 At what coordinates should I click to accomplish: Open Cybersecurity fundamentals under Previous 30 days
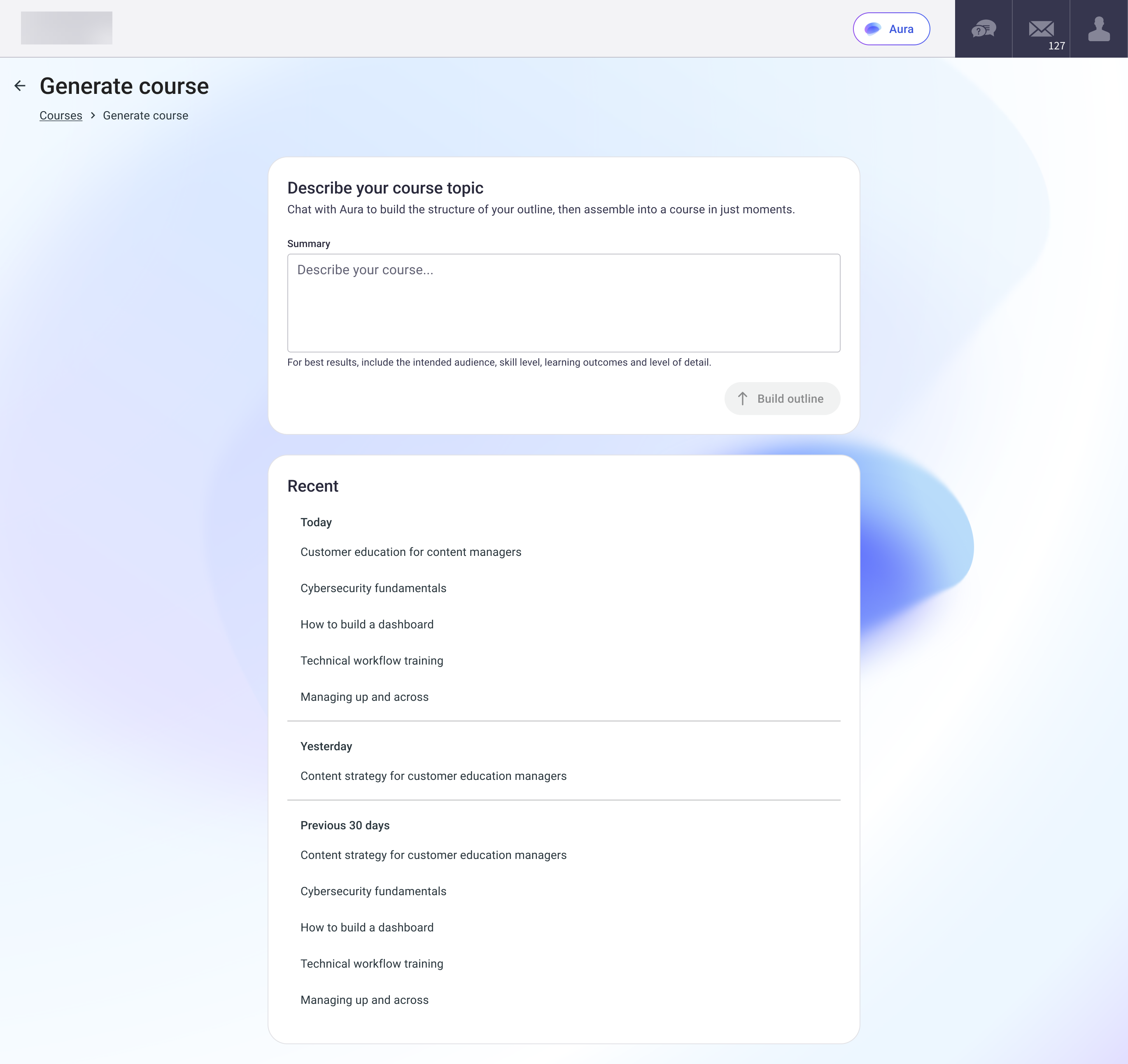[x=373, y=891]
